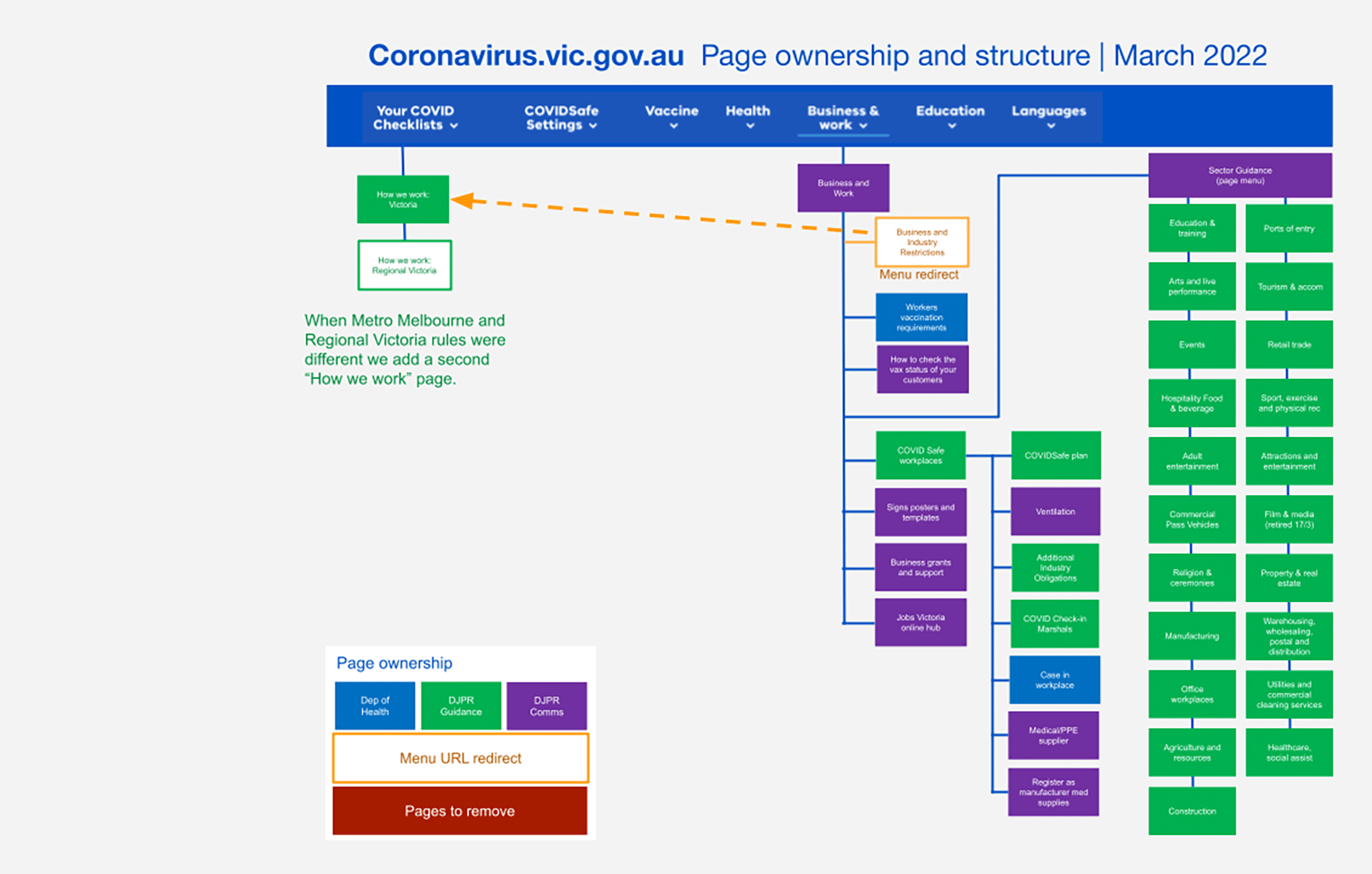The image size is (1372, 874).
Task: Click the Sector Guidance page menu box
Action: pyautogui.click(x=1240, y=175)
